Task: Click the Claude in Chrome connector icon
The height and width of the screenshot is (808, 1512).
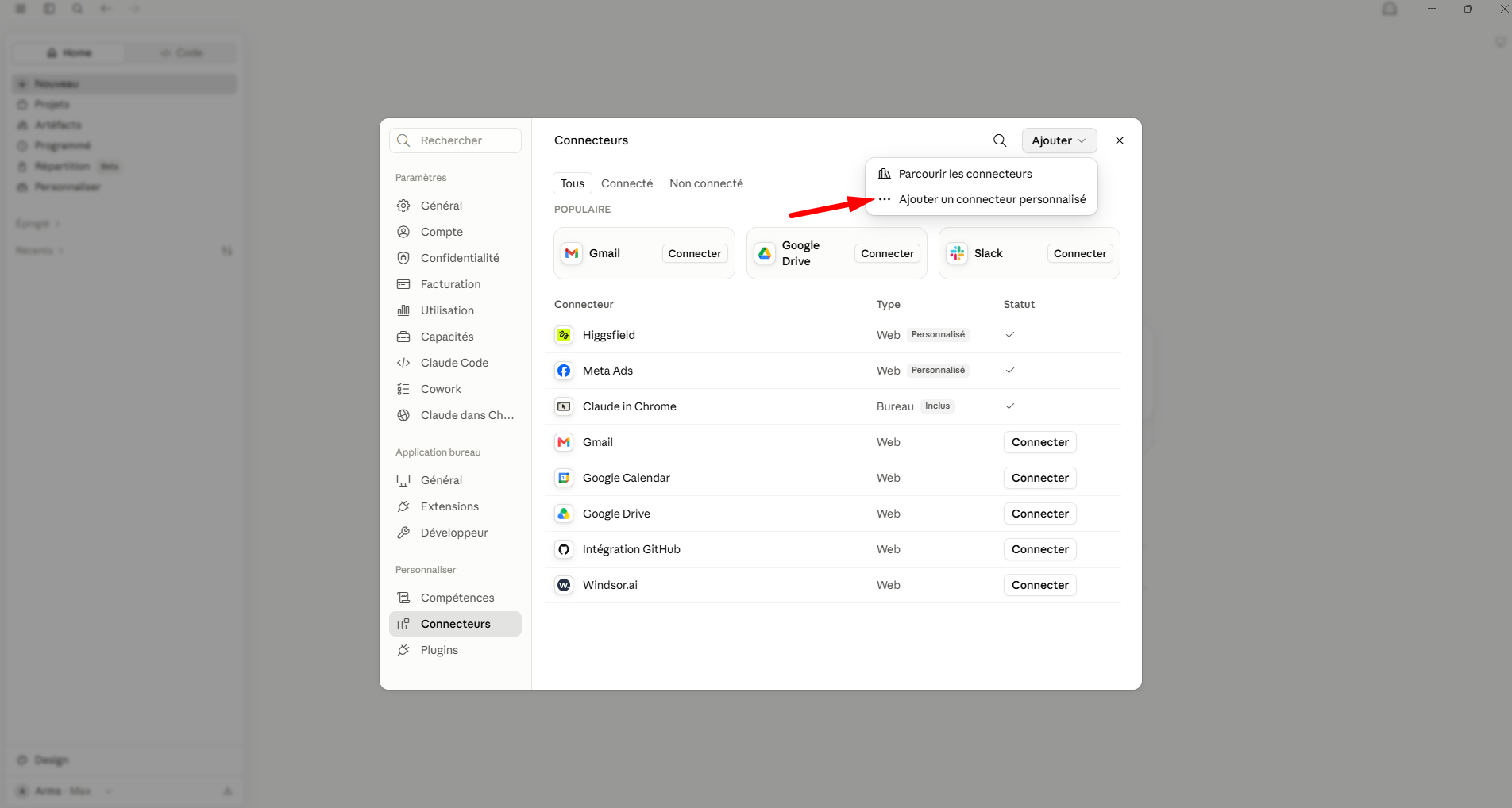Action: (x=564, y=406)
